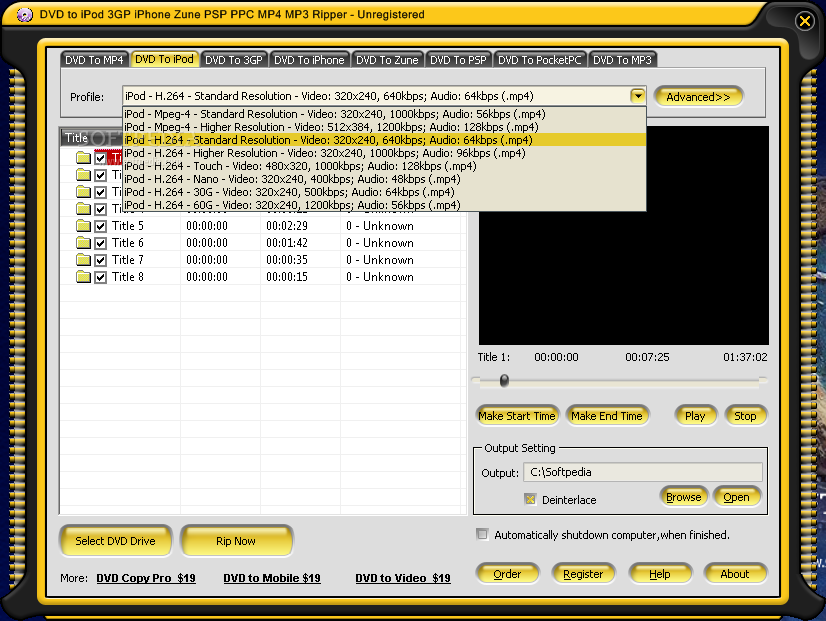826x621 pixels.
Task: Open the DVD To Zune tab
Action: (387, 60)
